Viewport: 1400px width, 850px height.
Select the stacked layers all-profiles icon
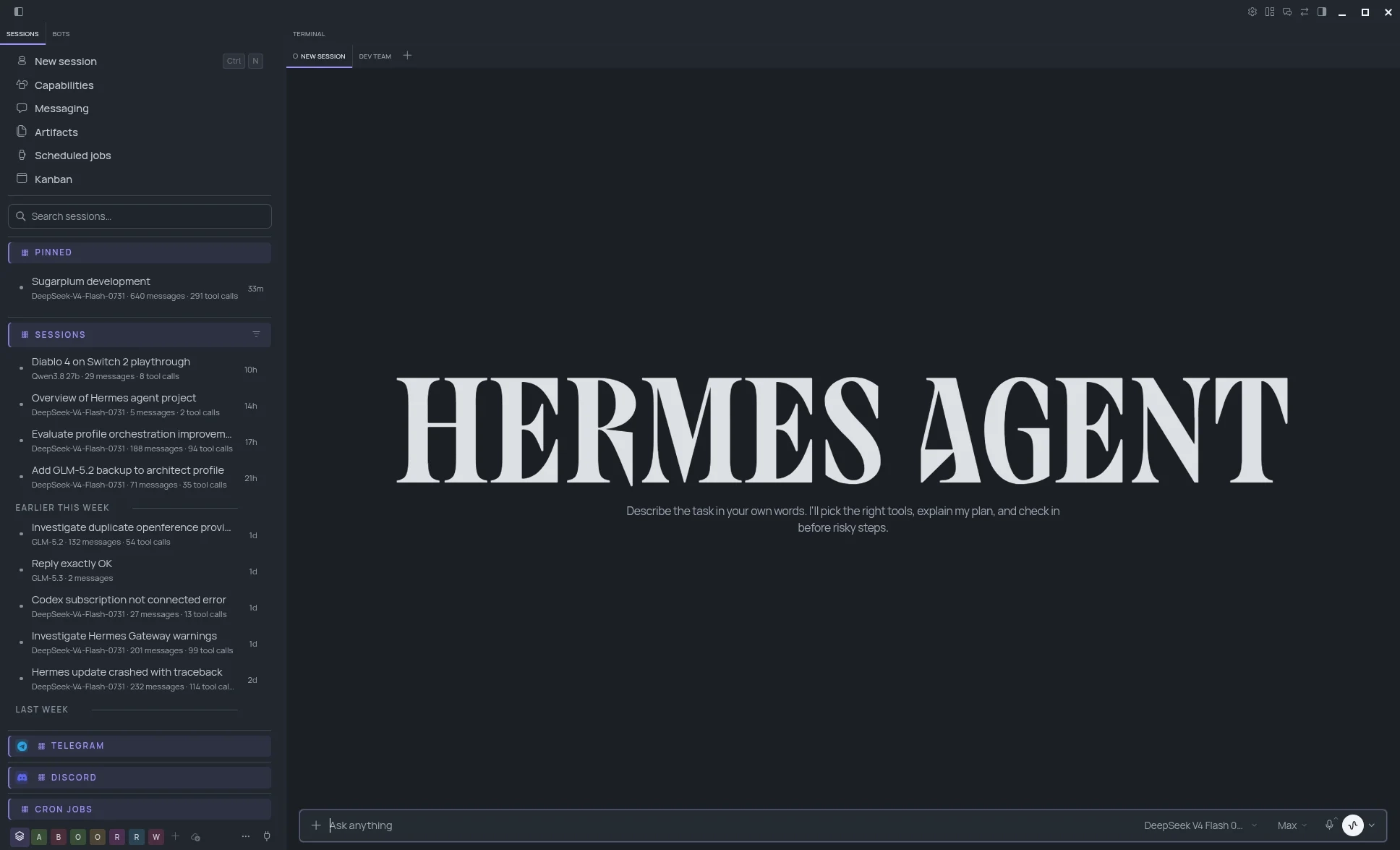pyautogui.click(x=20, y=836)
